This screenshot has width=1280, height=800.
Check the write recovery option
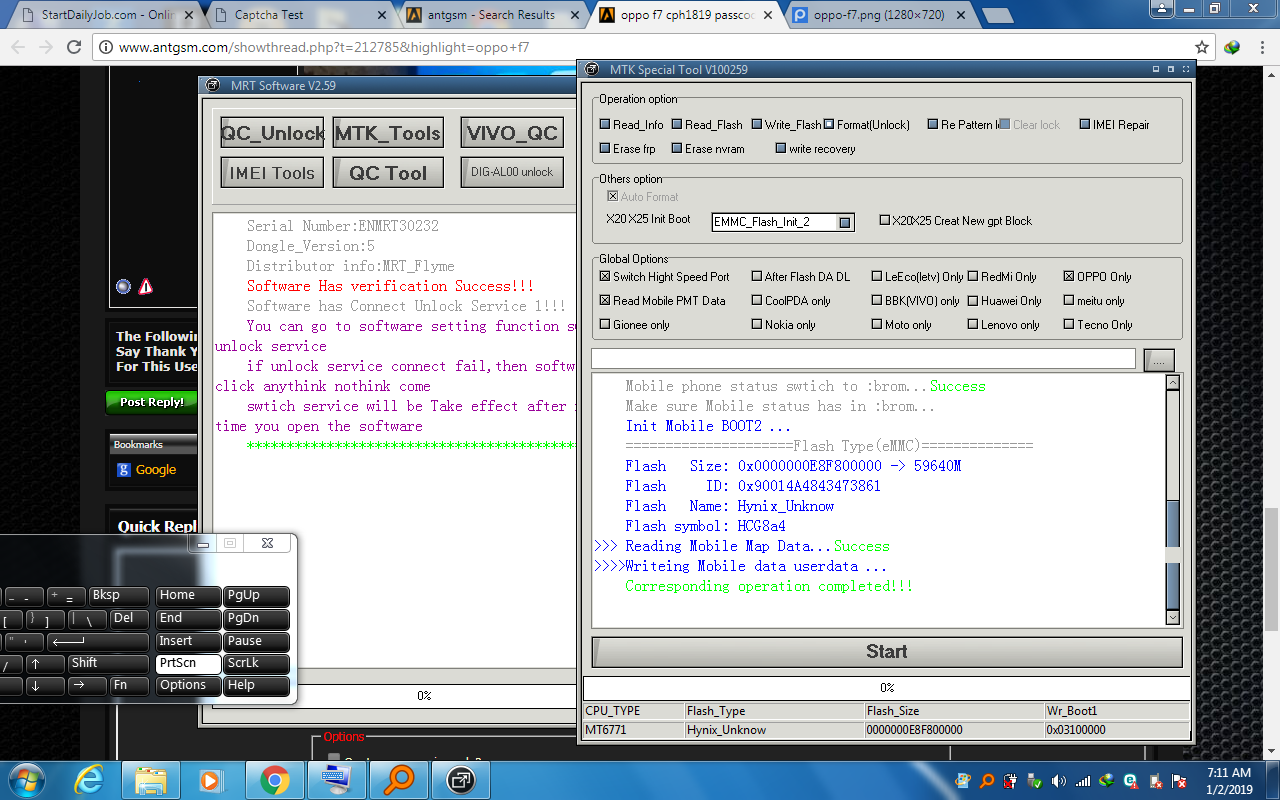coord(781,149)
